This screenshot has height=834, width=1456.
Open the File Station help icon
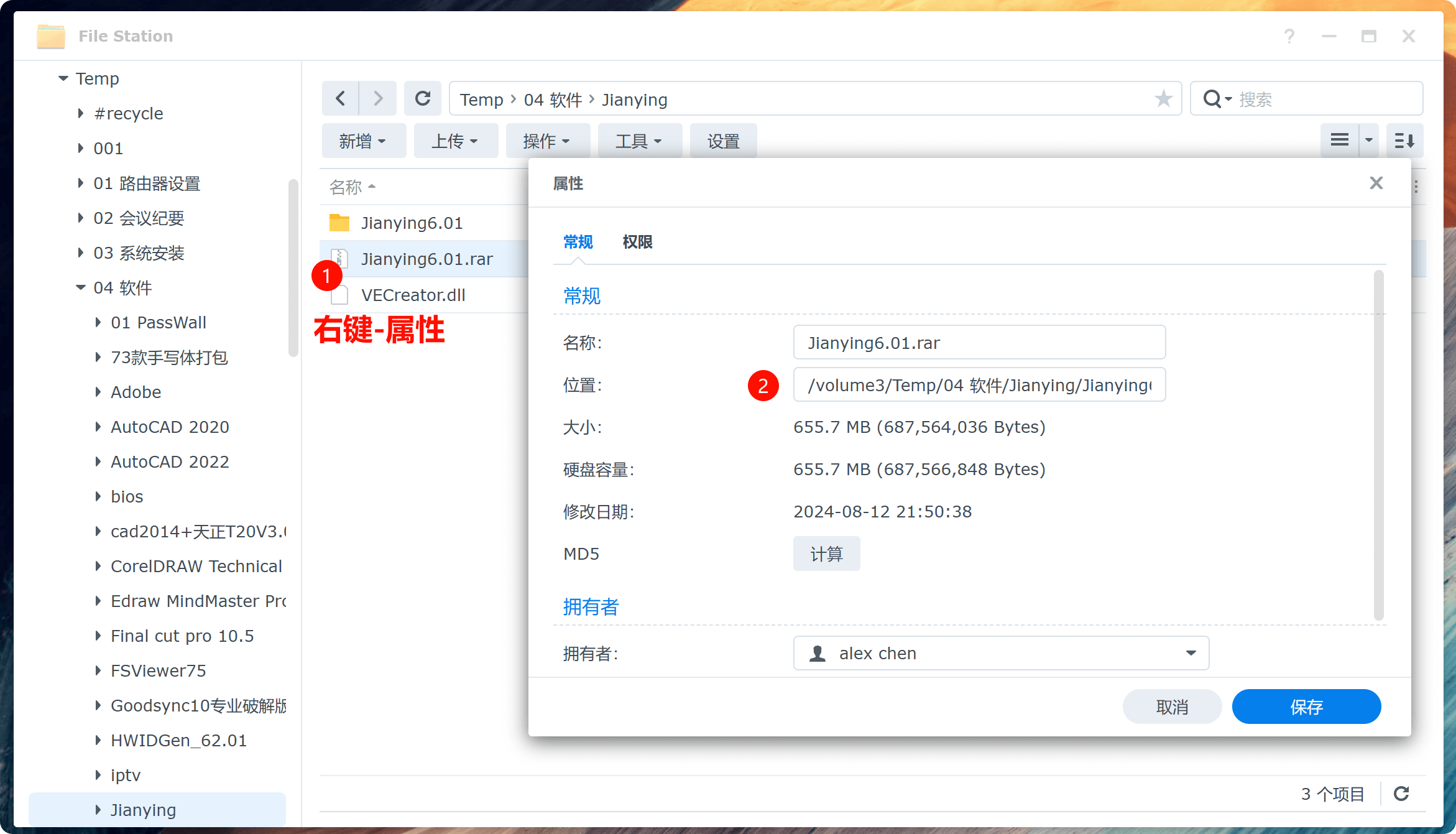1289,36
